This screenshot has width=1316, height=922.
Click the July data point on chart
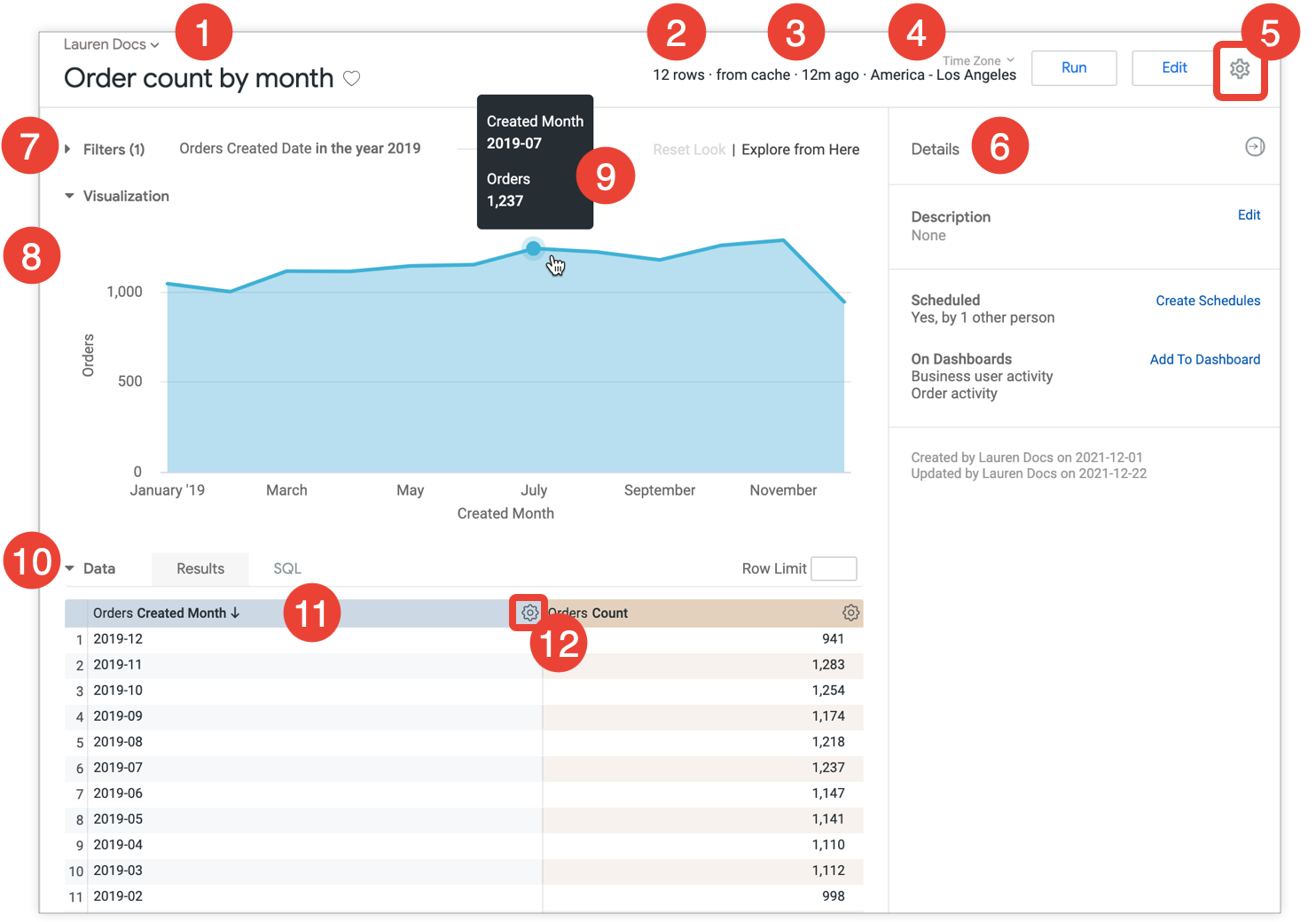(x=533, y=248)
